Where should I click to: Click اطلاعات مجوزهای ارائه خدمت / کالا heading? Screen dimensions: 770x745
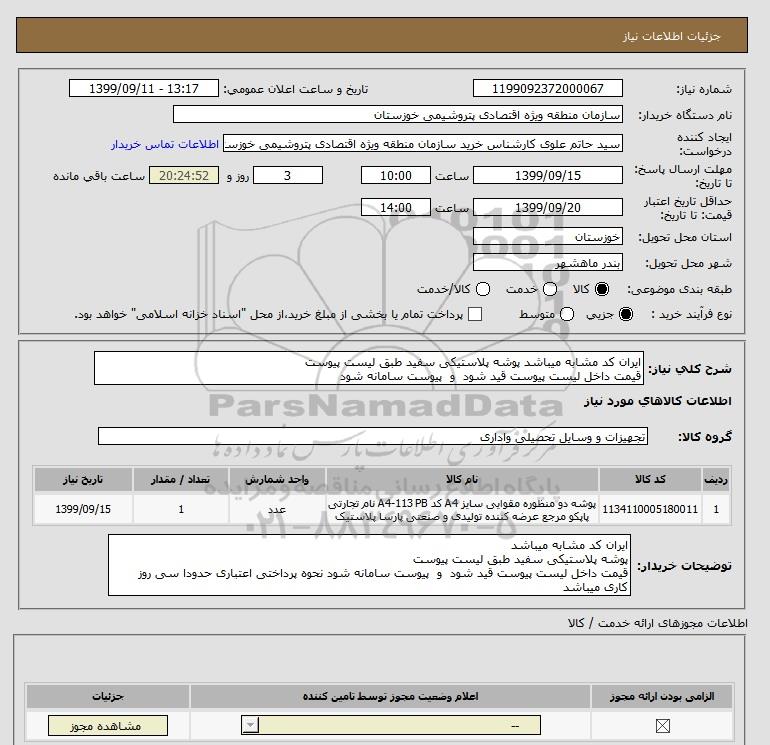[658, 623]
